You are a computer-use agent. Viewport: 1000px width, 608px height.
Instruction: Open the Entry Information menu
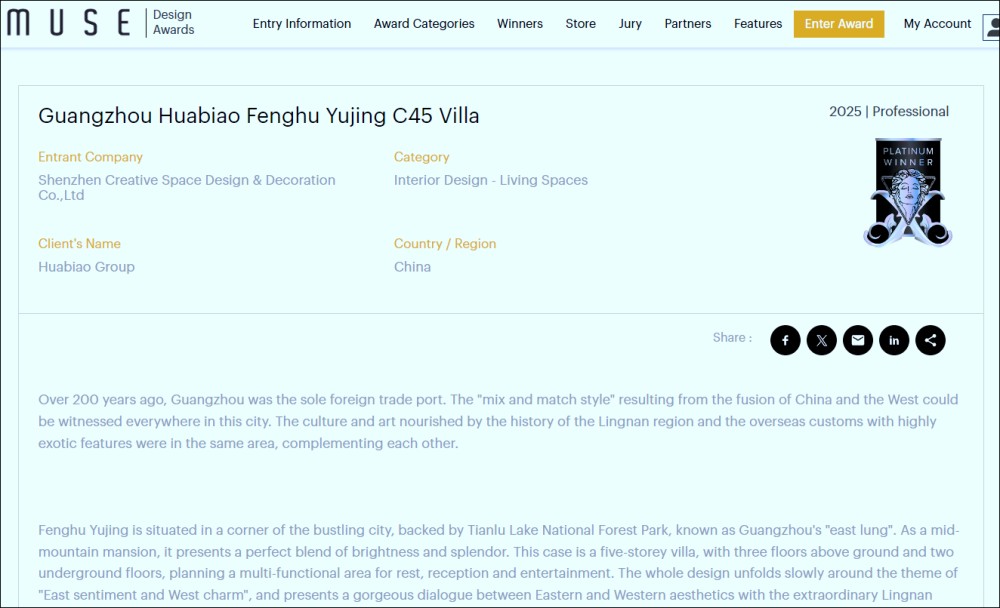(x=302, y=24)
